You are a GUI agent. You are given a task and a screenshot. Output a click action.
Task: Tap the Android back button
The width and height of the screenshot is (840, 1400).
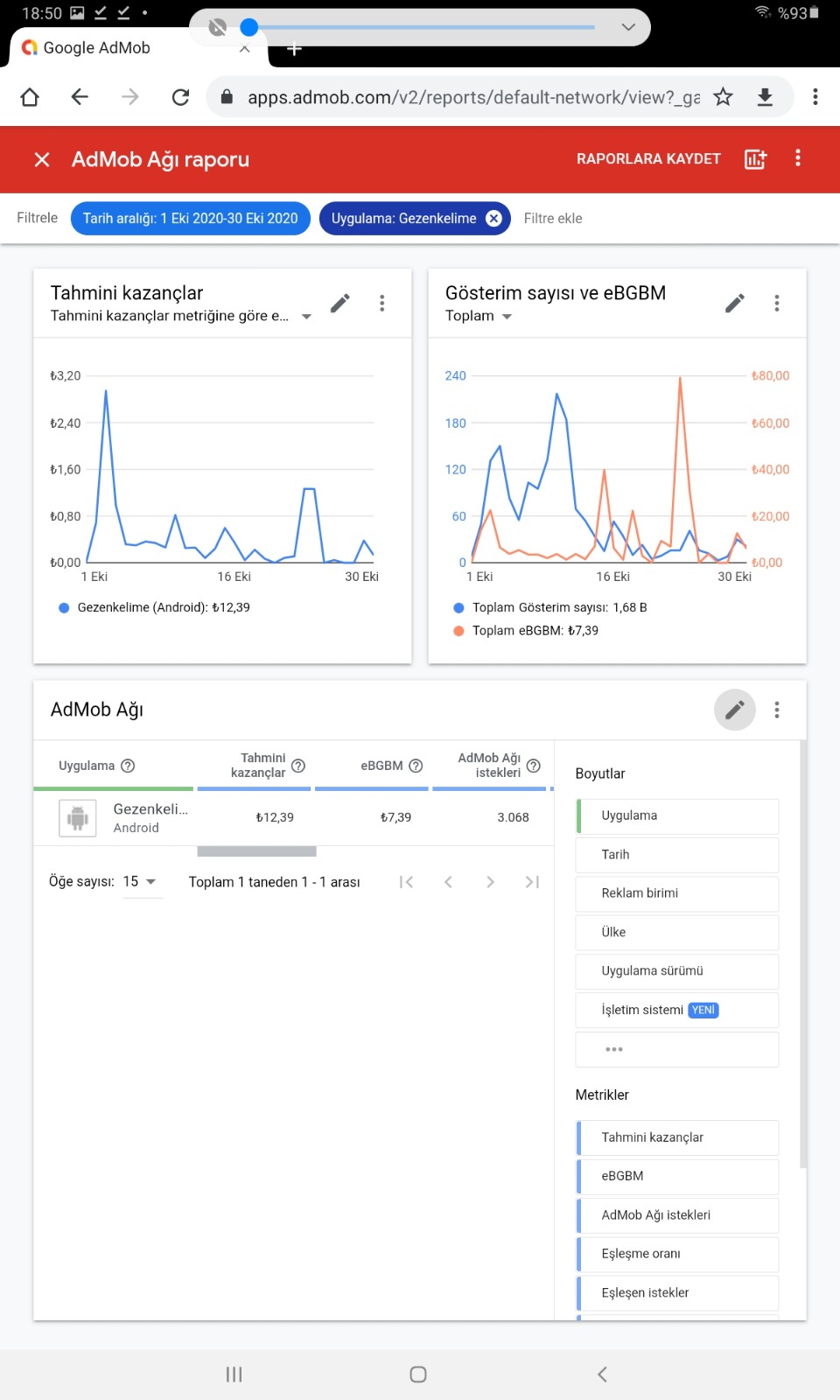(602, 1375)
